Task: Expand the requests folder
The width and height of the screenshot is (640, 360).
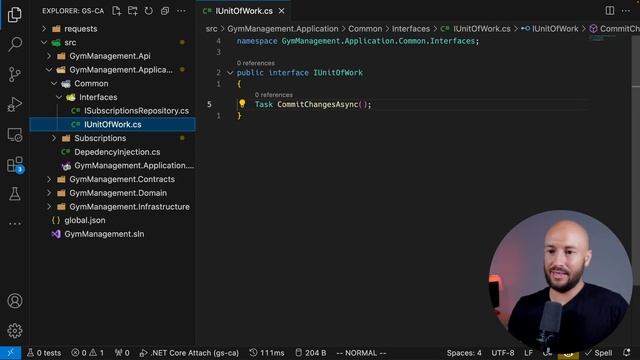Action: pyautogui.click(x=44, y=29)
